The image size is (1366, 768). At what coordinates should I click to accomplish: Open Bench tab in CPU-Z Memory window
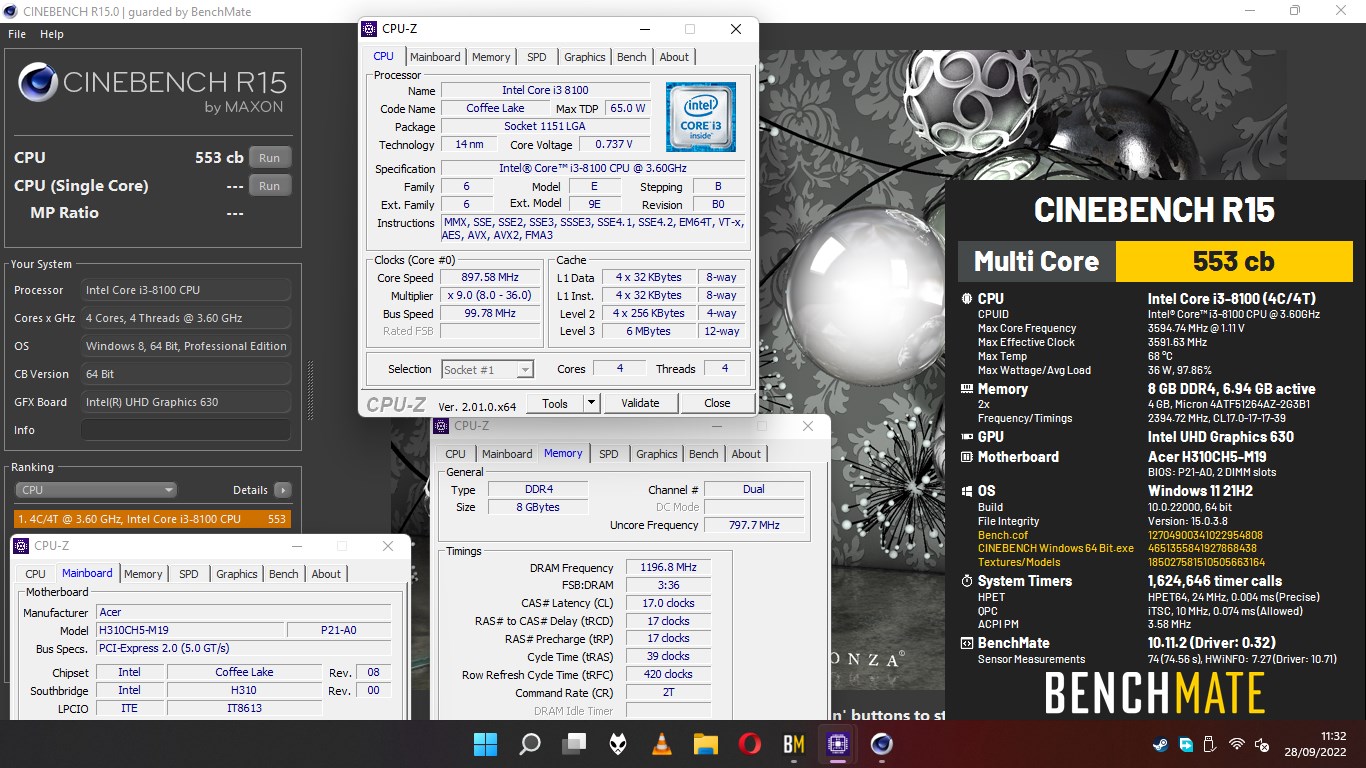pos(704,454)
